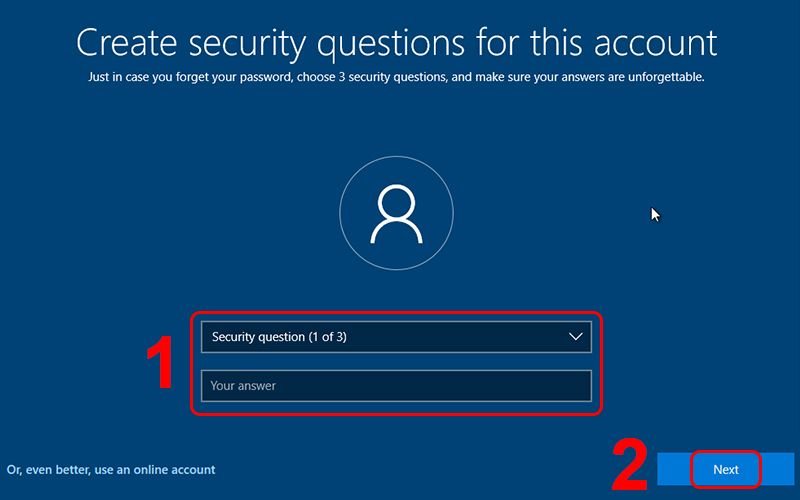Image resolution: width=800 pixels, height=500 pixels.
Task: Click the head of the person icon
Action: [x=396, y=203]
